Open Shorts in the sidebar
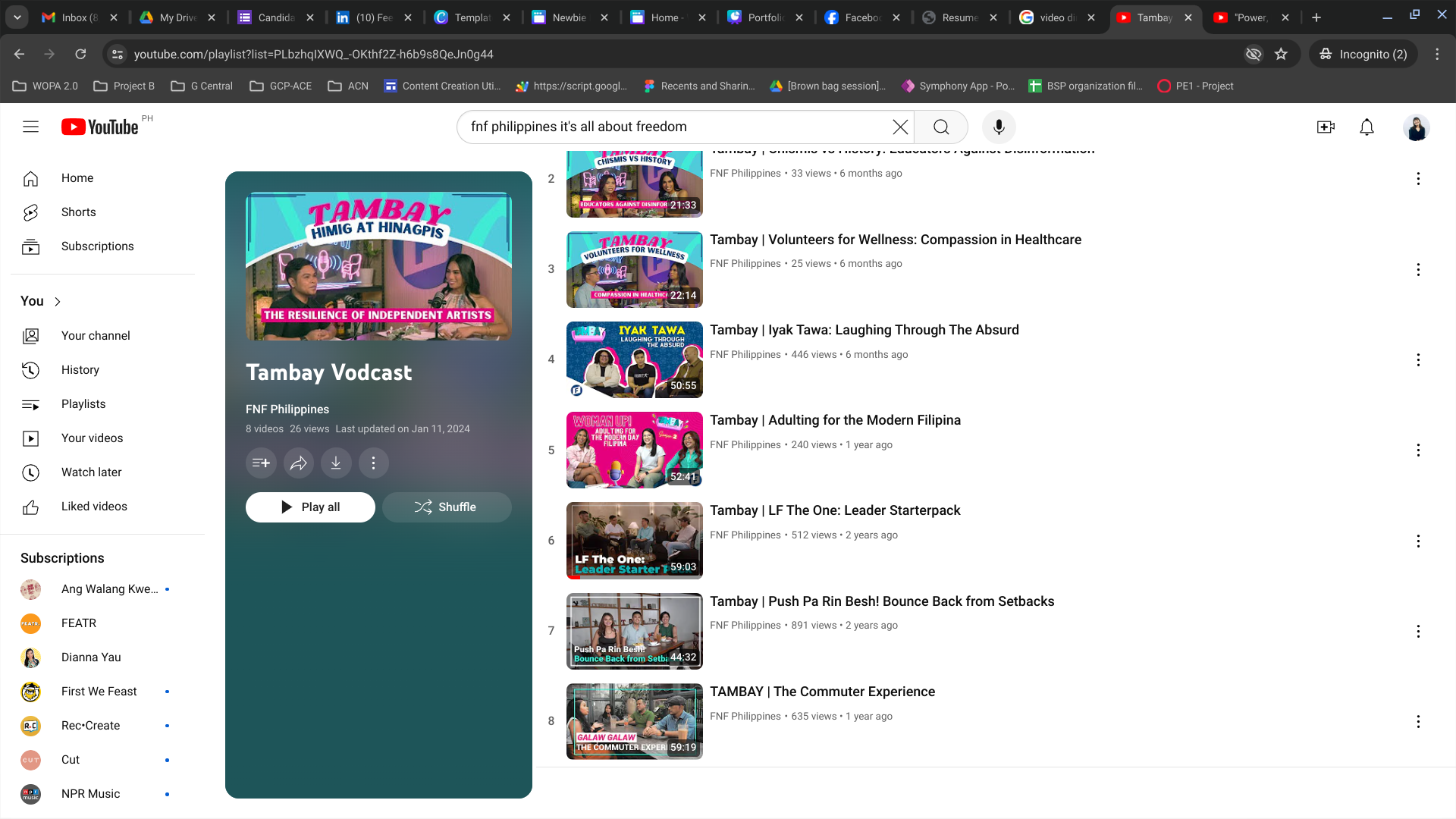 (x=102, y=212)
